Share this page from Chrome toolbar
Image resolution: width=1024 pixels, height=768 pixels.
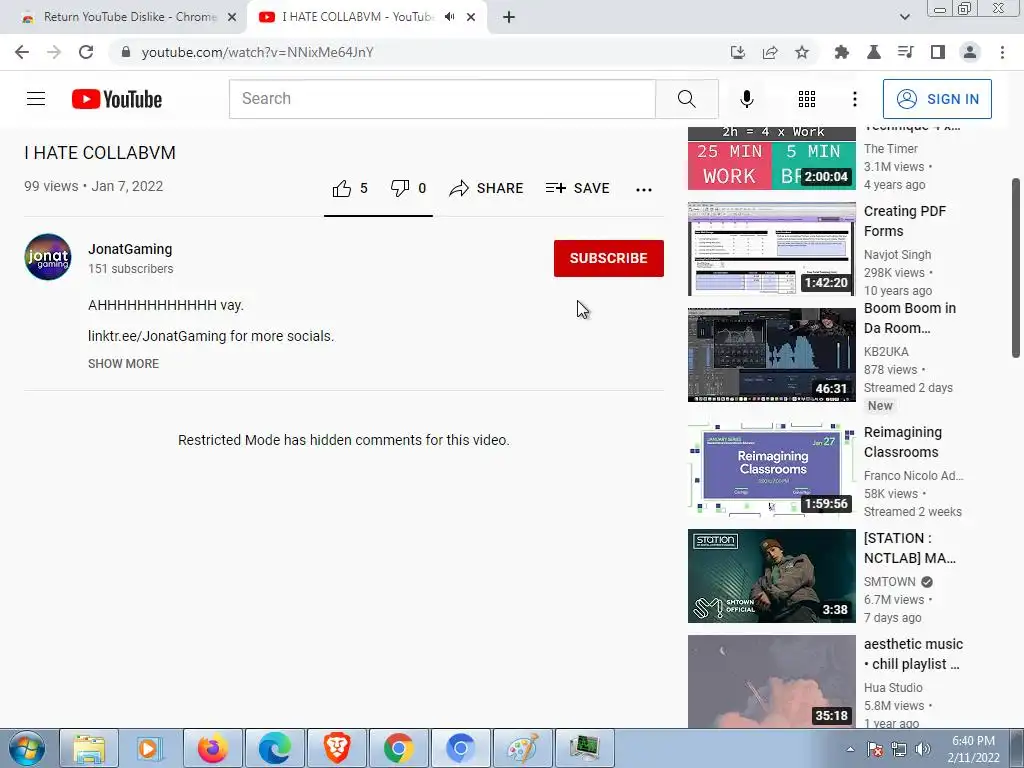(770, 52)
